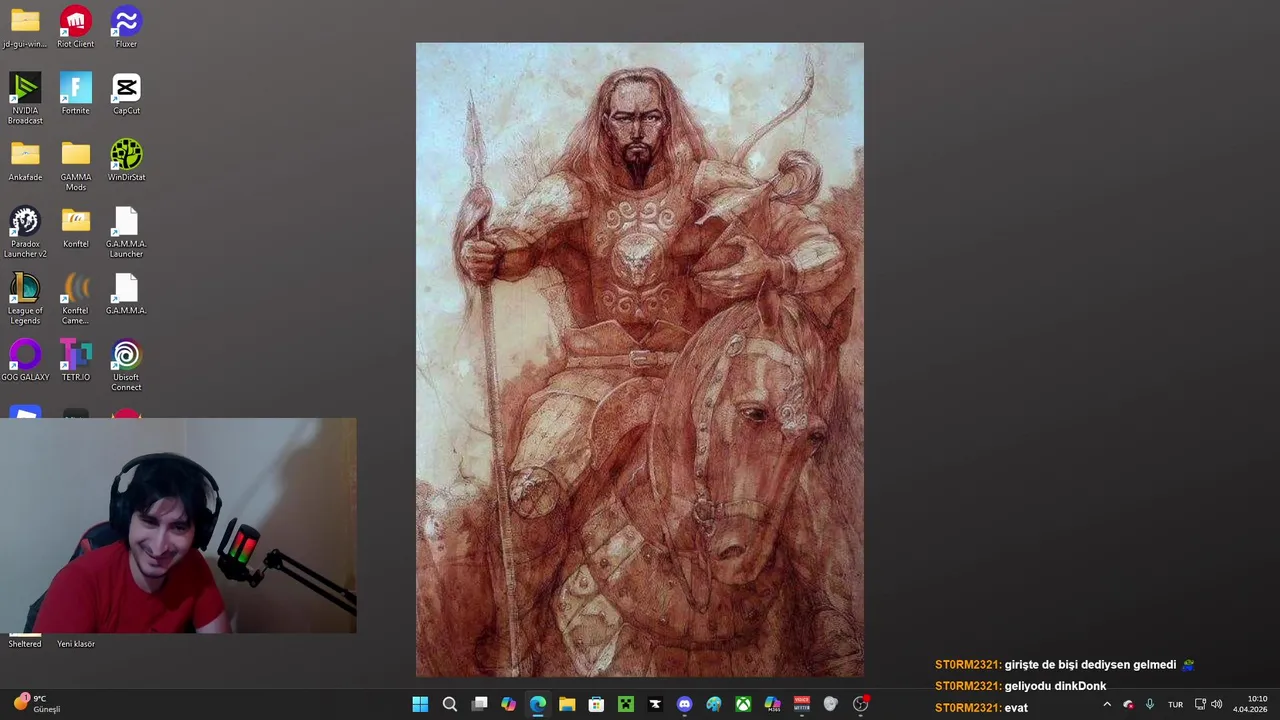
Task: Open the GOG GALAXY shortcut
Action: pyautogui.click(x=25, y=361)
